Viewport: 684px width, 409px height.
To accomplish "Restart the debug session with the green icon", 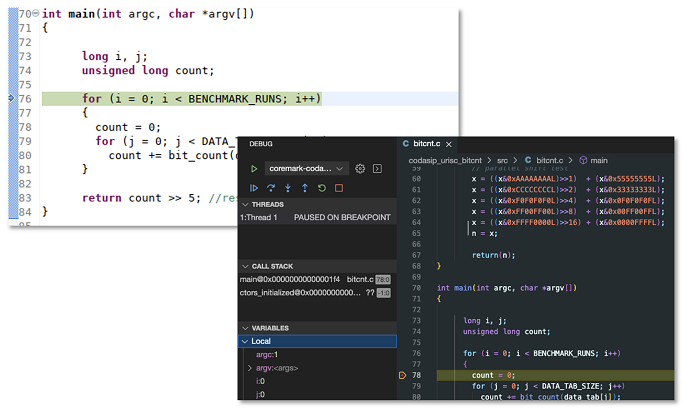I will point(321,188).
